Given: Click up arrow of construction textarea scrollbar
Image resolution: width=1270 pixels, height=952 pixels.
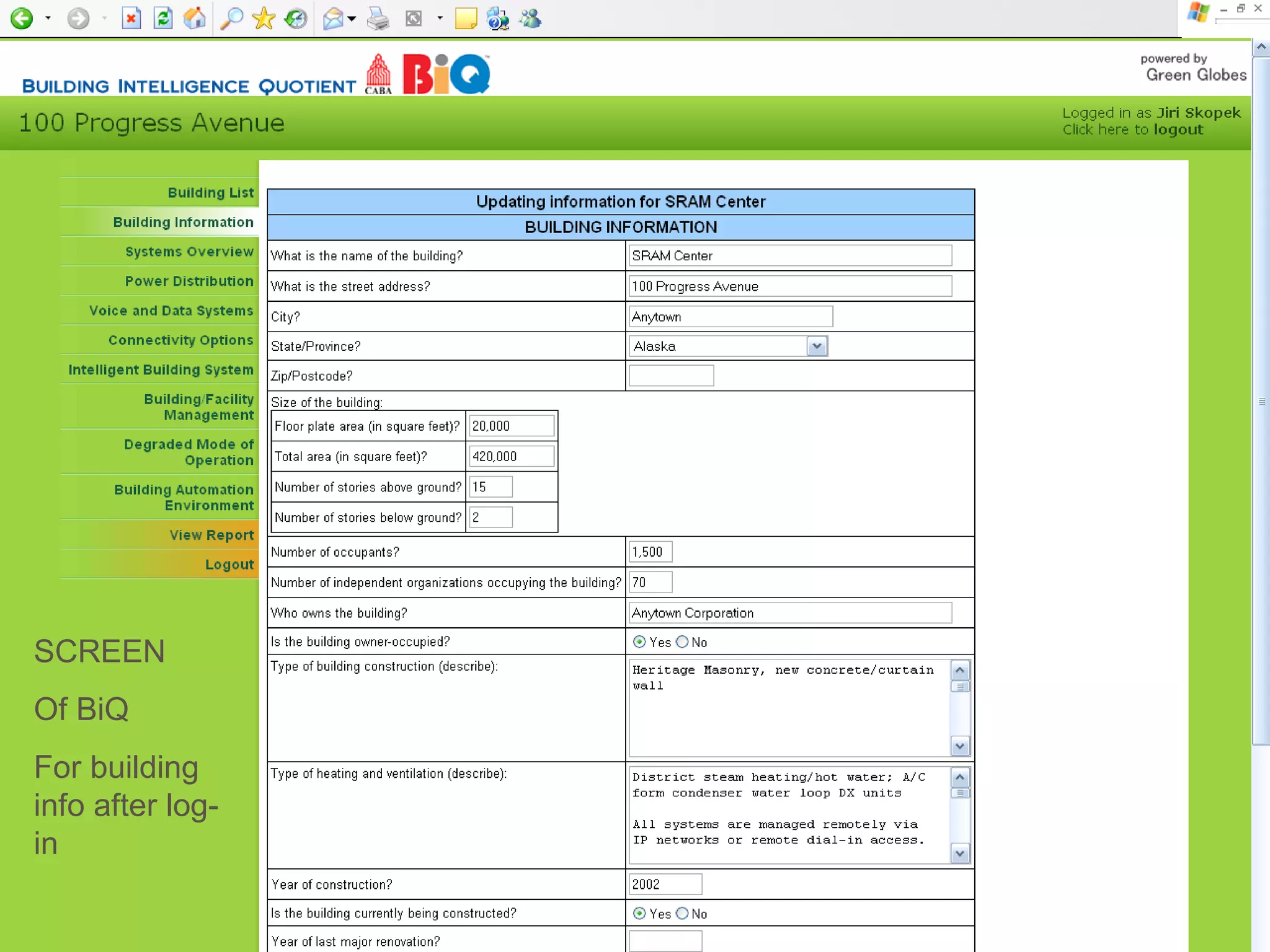Looking at the screenshot, I should pos(960,670).
